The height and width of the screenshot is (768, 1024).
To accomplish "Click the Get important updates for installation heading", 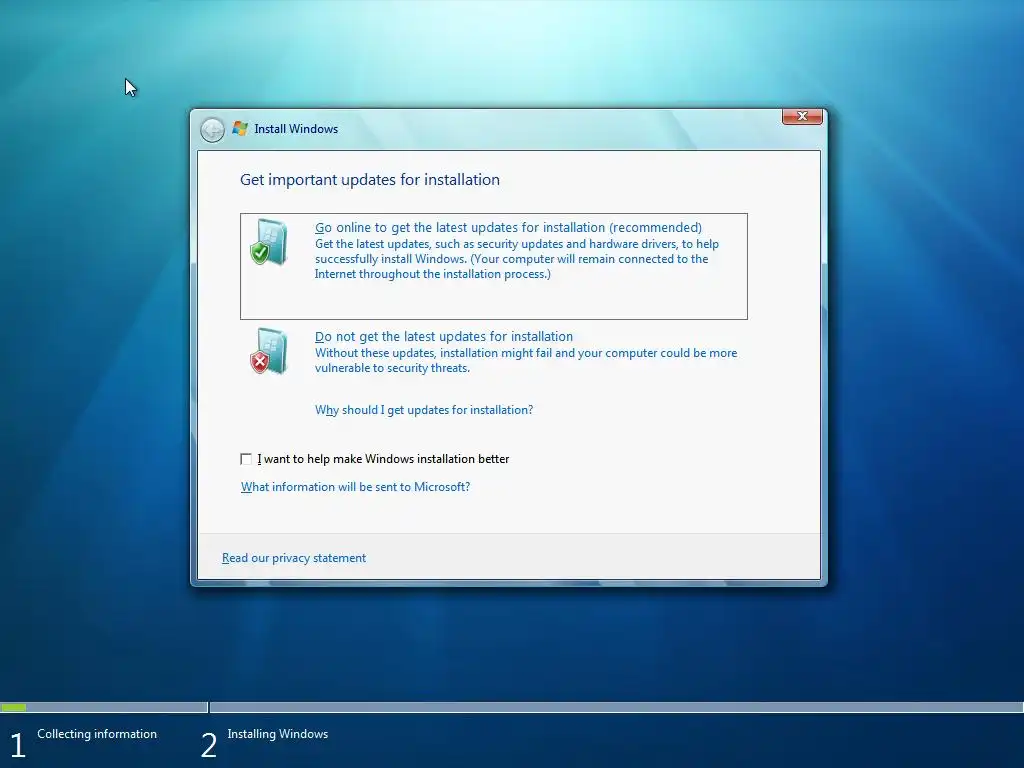I will click(x=370, y=180).
